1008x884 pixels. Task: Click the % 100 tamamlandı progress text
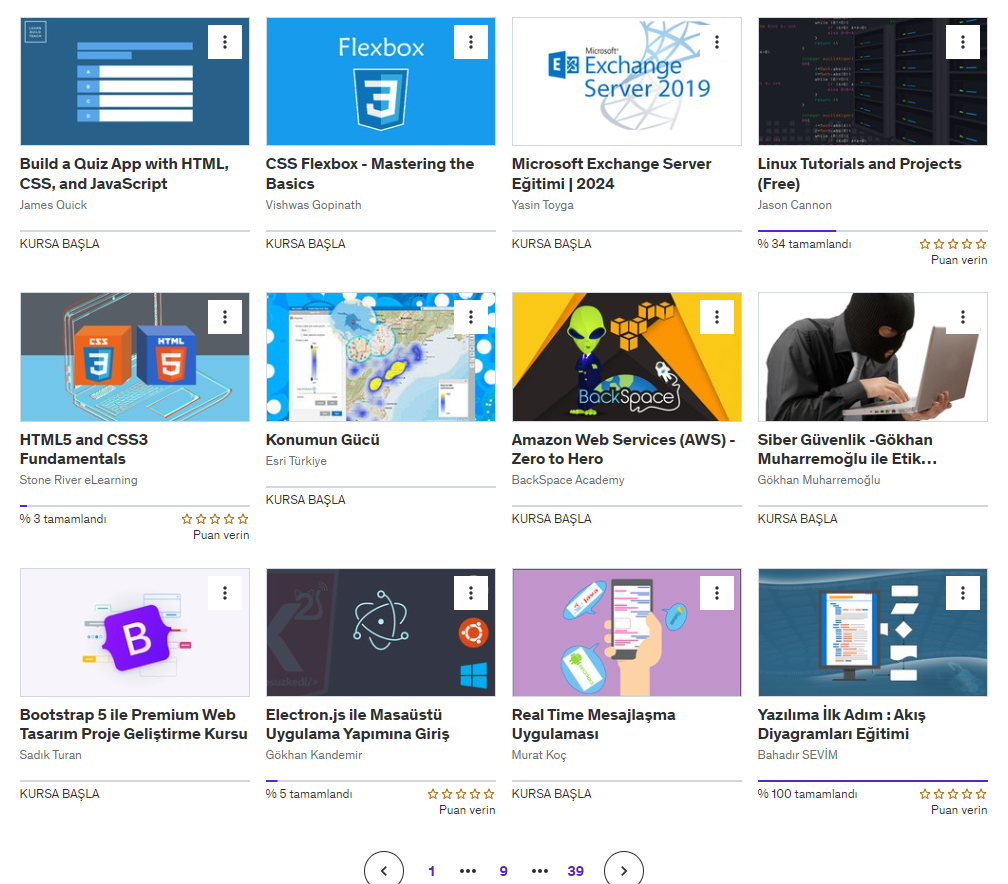[807, 794]
